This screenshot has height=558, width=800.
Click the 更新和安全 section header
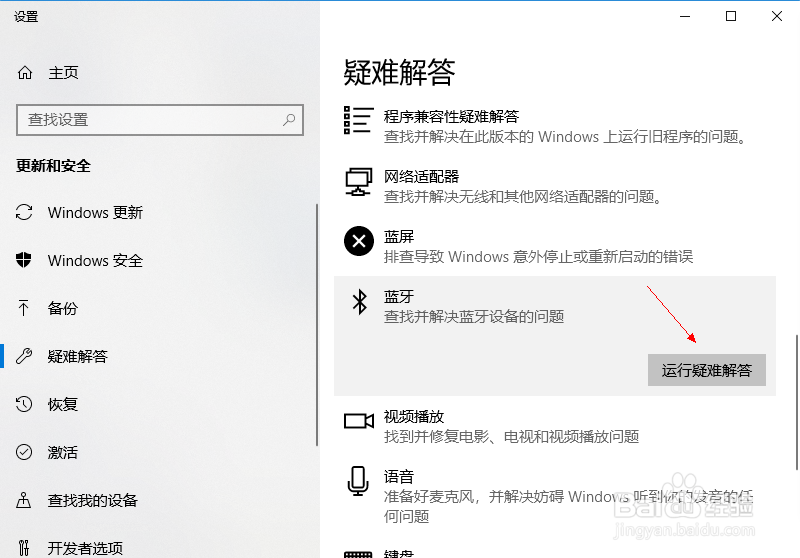tap(53, 166)
